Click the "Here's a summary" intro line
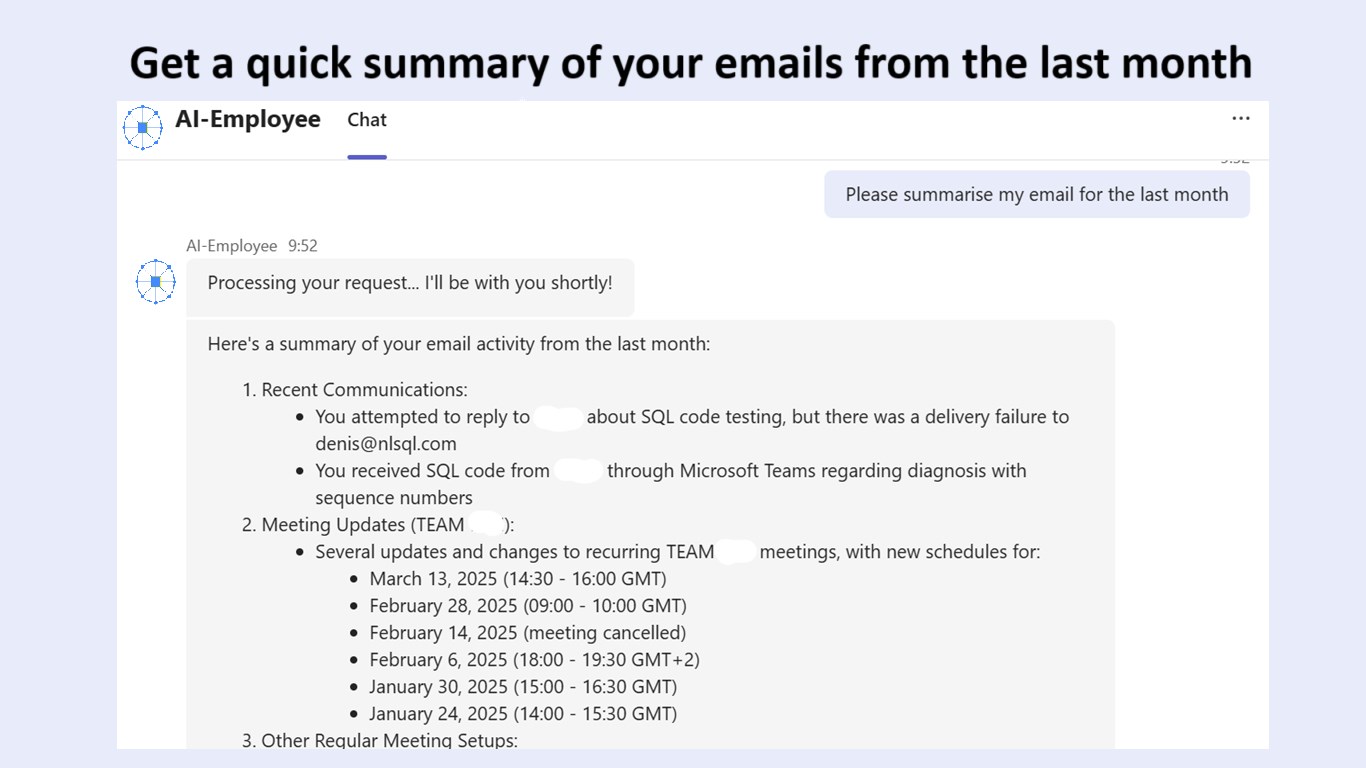This screenshot has width=1366, height=768. point(459,344)
